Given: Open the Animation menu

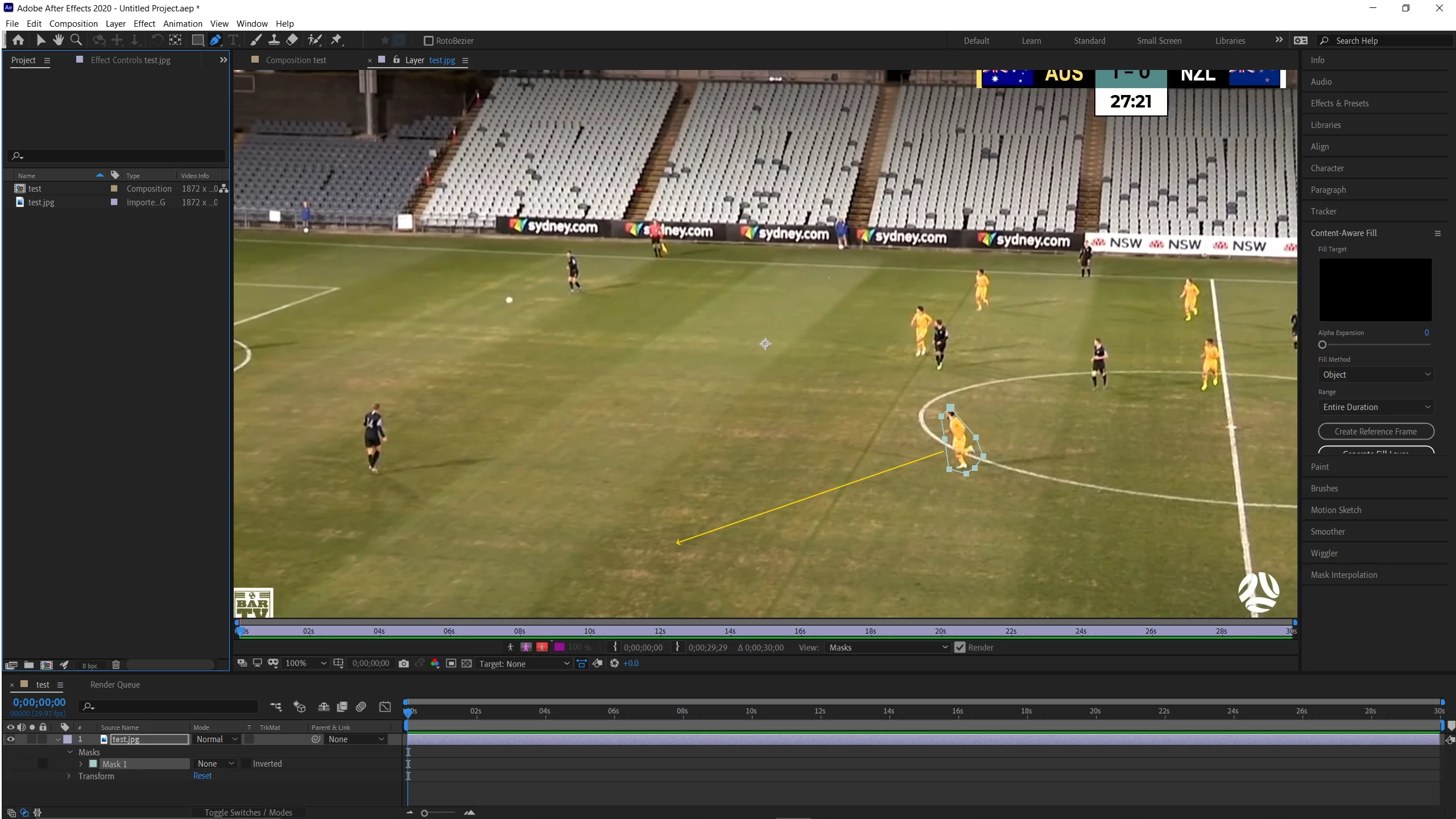Looking at the screenshot, I should 182,23.
